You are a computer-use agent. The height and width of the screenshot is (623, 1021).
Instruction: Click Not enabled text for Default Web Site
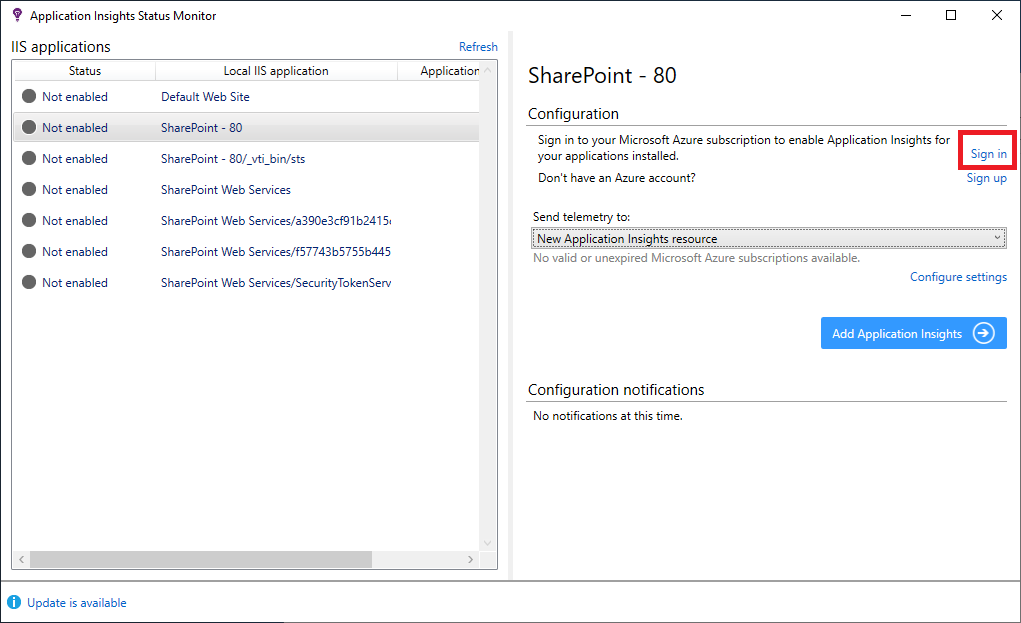click(75, 96)
